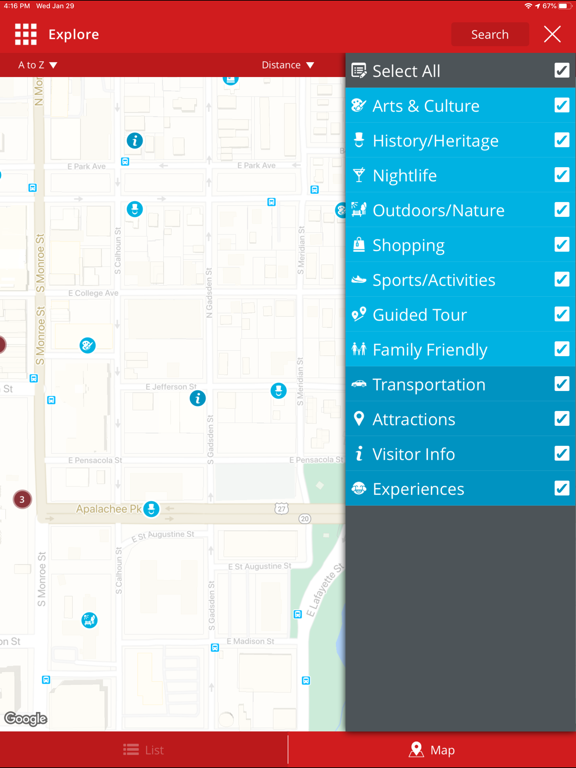Close the filter panel with the X icon
This screenshot has height=768, width=576.
(552, 34)
